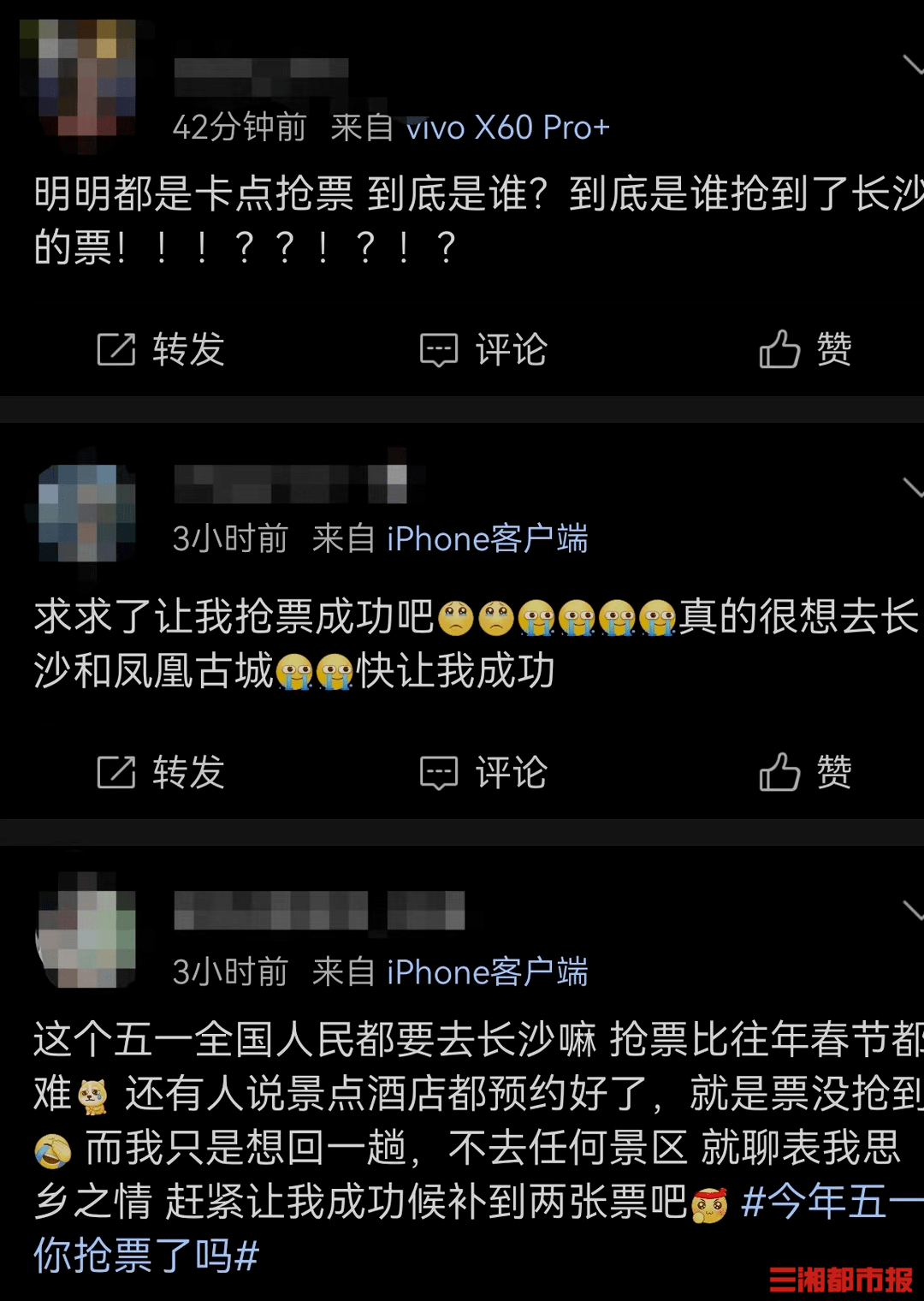Tap the comment icon on the second post
Screen dimensions: 924x1301
tap(439, 773)
